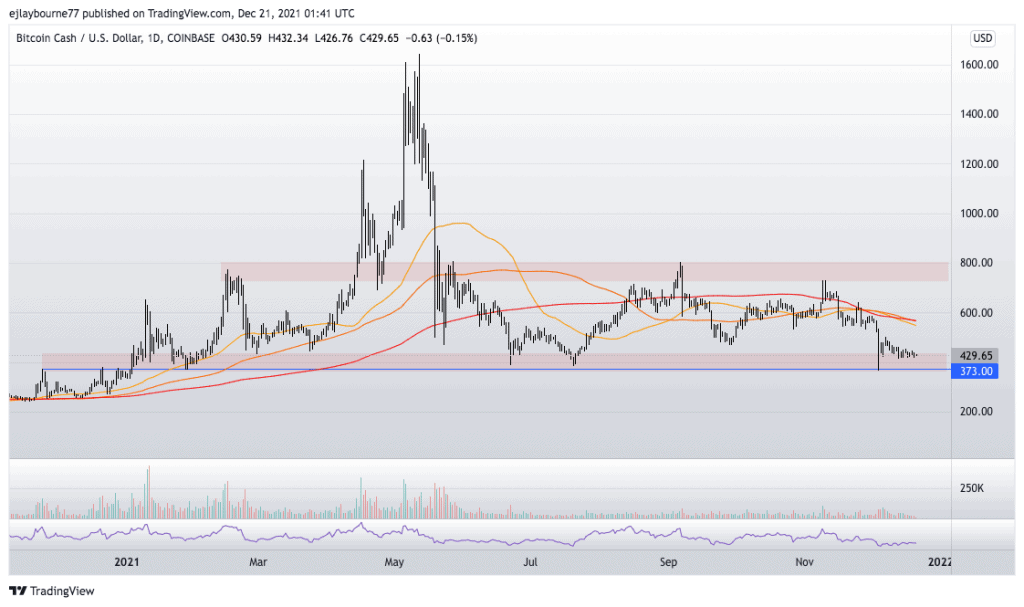Click the change value −0.63 (−0.15%)
Image resolution: width=1024 pixels, height=607 pixels.
[441, 39]
